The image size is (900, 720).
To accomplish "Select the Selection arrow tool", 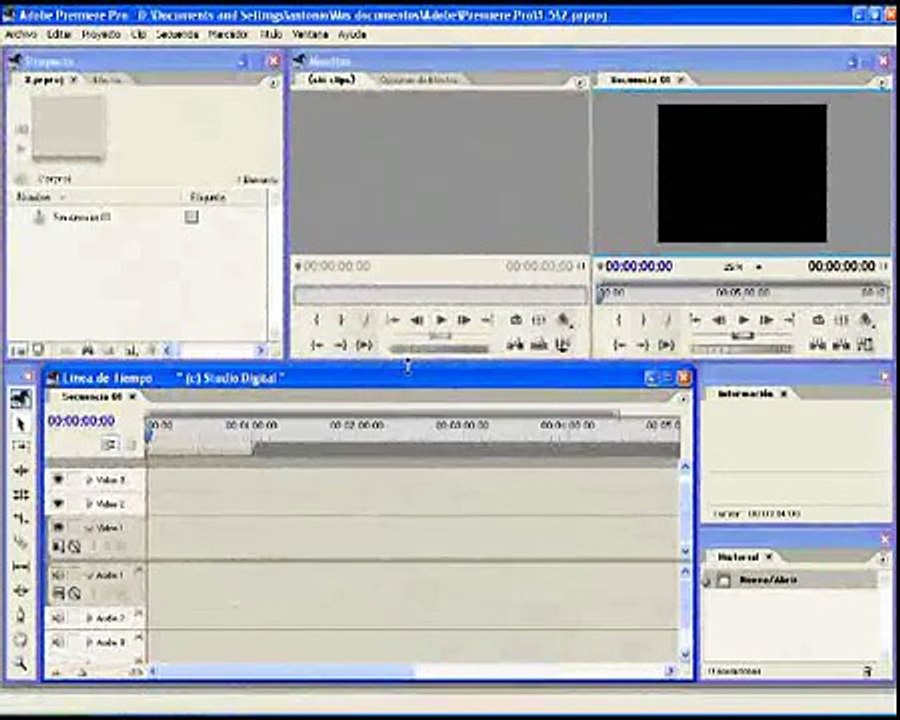I will click(21, 424).
